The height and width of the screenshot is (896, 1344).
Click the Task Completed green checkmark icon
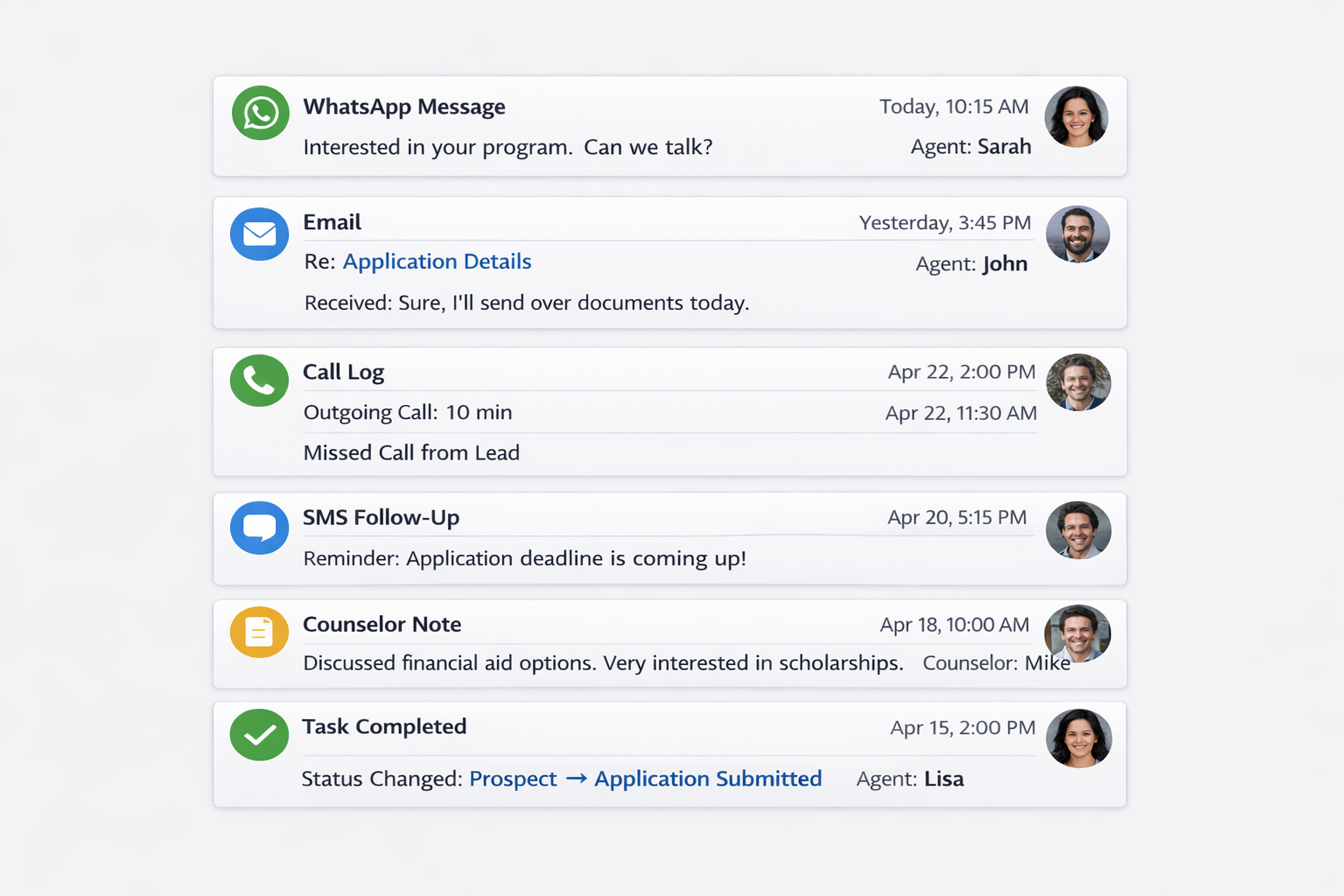(259, 734)
